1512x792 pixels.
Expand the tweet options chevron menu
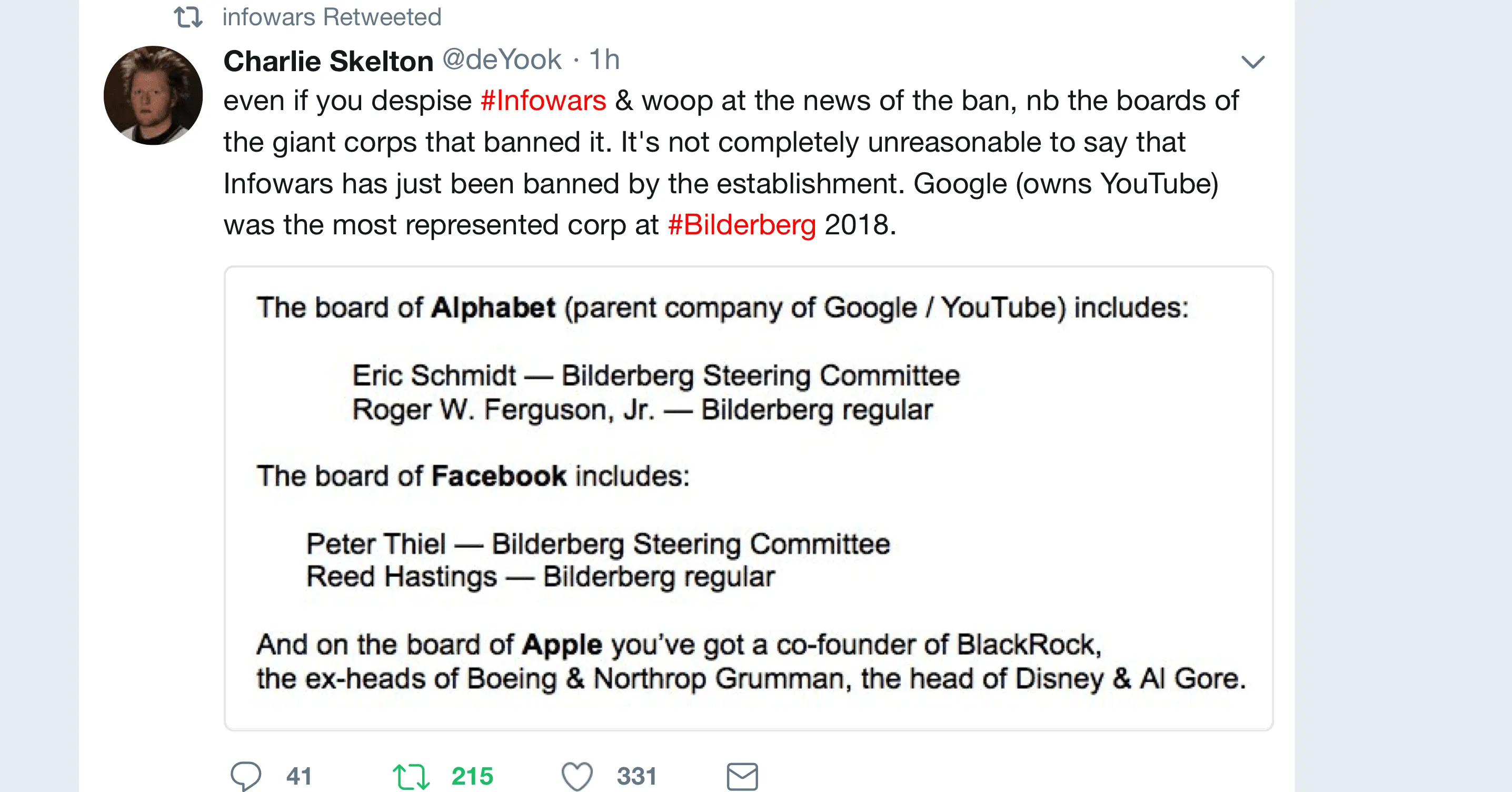click(x=1252, y=62)
